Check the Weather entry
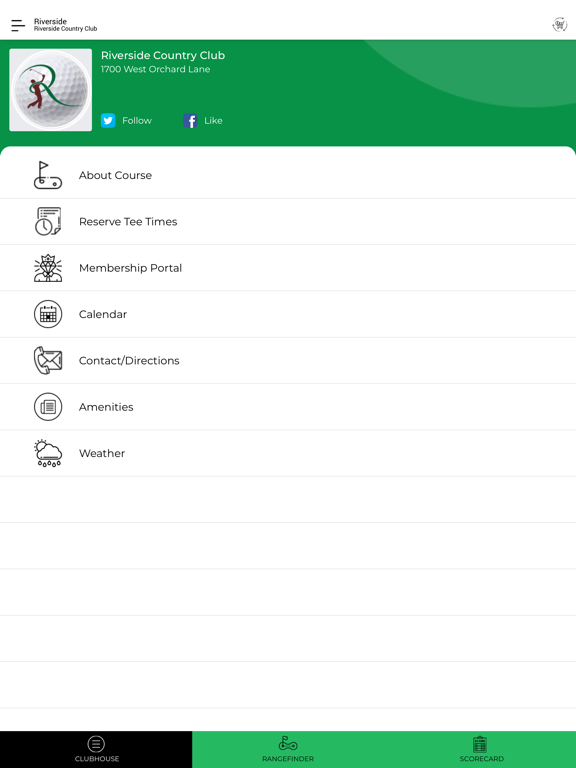The image size is (576, 768). (288, 453)
